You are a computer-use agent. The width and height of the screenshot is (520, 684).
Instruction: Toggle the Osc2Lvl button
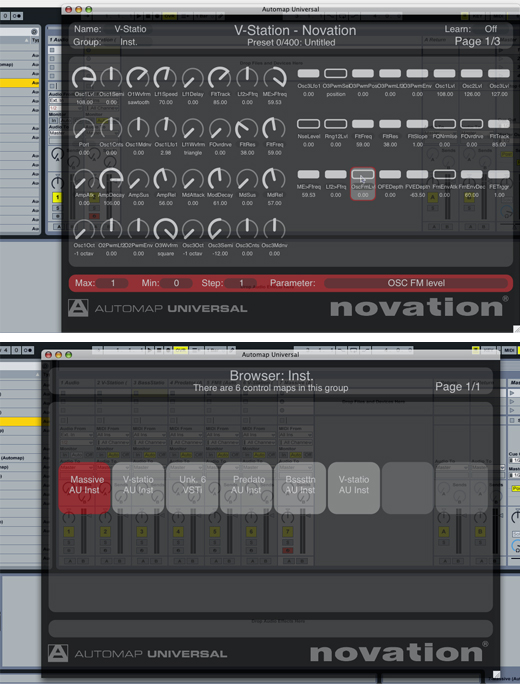472,73
